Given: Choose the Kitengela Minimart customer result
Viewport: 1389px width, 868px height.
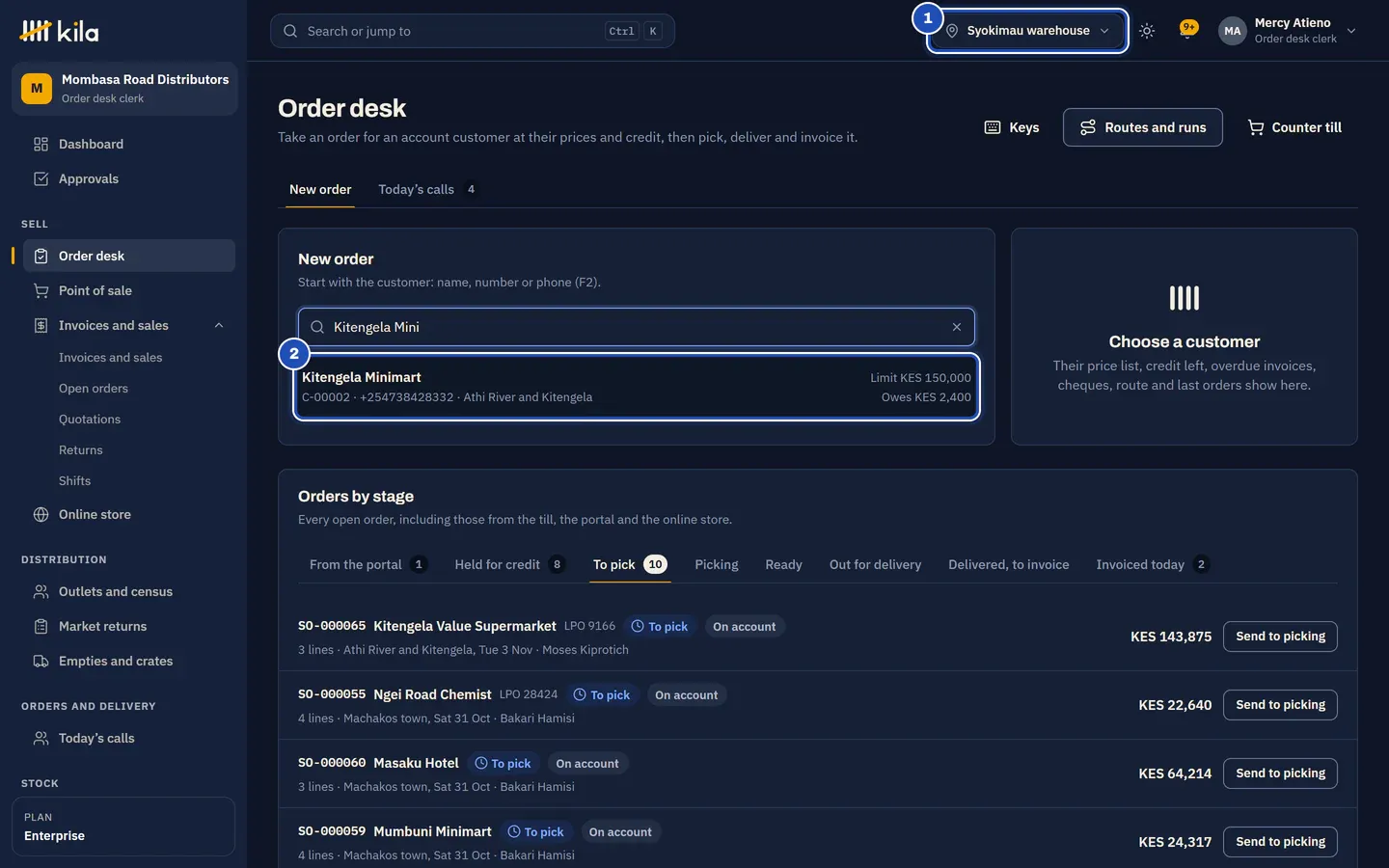Looking at the screenshot, I should pyautogui.click(x=637, y=387).
